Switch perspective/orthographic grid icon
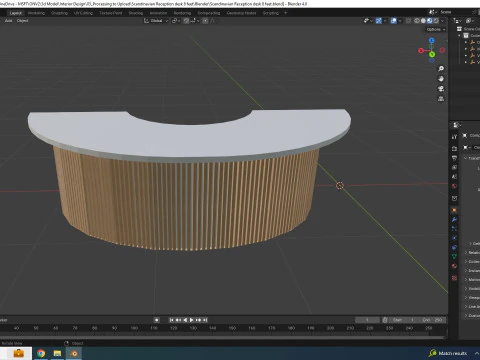The image size is (480, 360). tap(441, 99)
